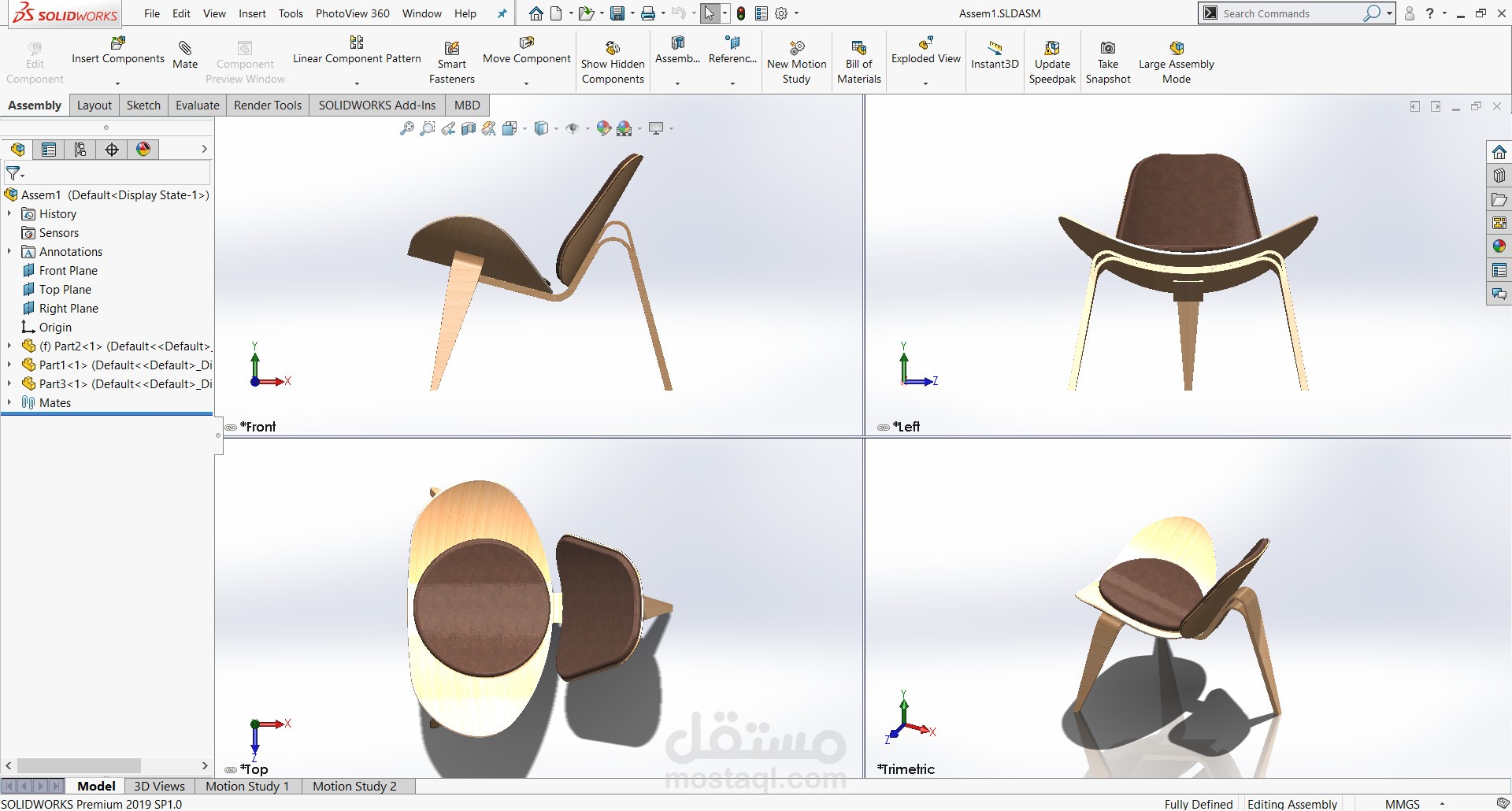Pin the menu bar
Viewport: 1512px width, 811px height.
502,13
